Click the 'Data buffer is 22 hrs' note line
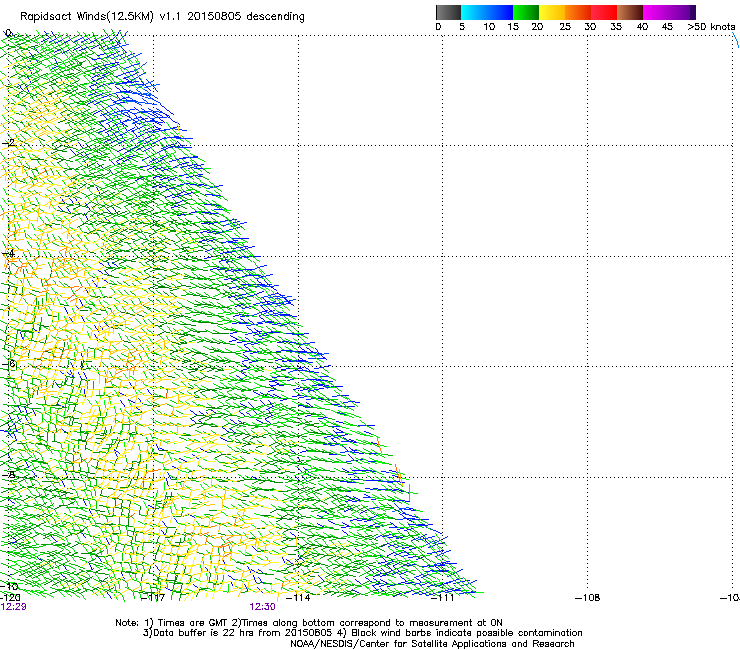Screen dimensions: 740x650 pos(362,633)
